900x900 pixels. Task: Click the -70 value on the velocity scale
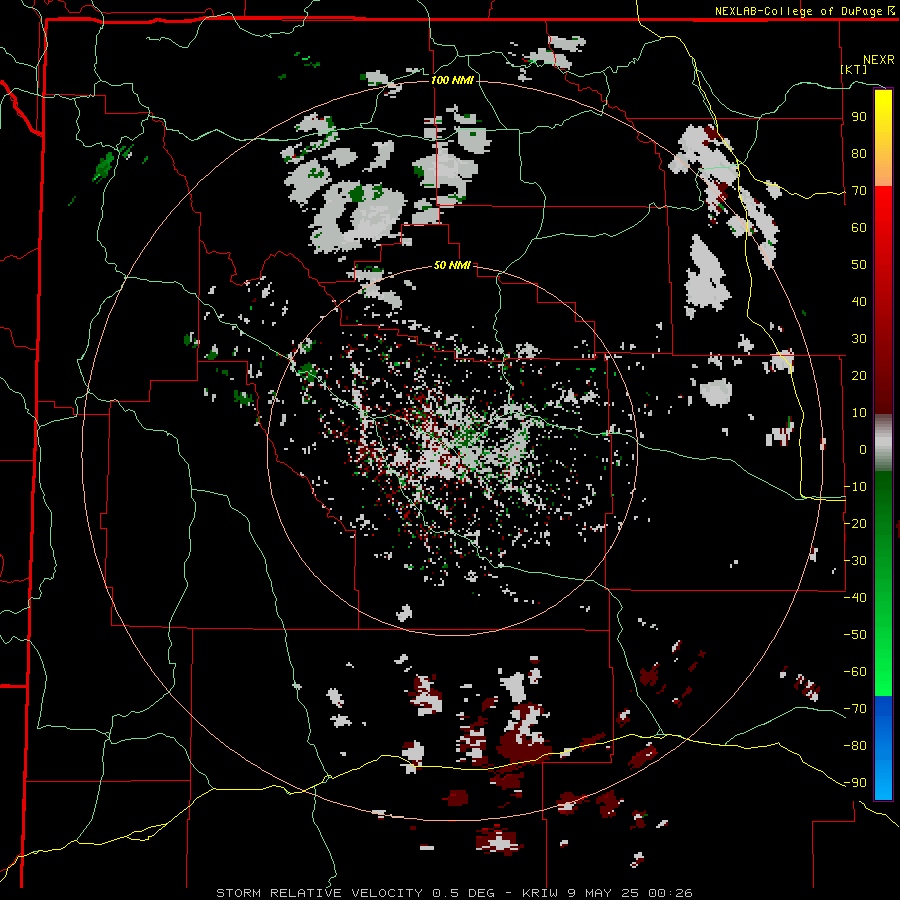[x=855, y=709]
